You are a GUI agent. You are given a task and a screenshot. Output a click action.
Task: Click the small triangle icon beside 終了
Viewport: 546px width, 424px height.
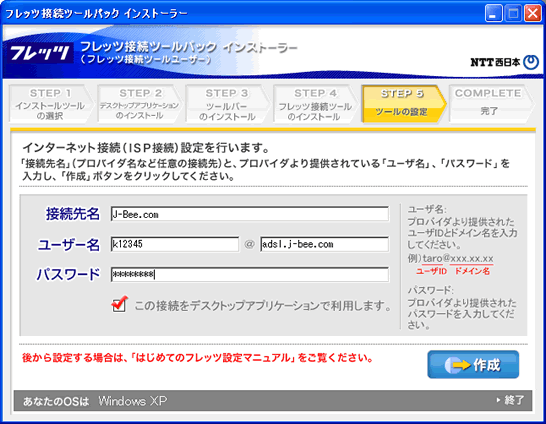click(x=498, y=400)
